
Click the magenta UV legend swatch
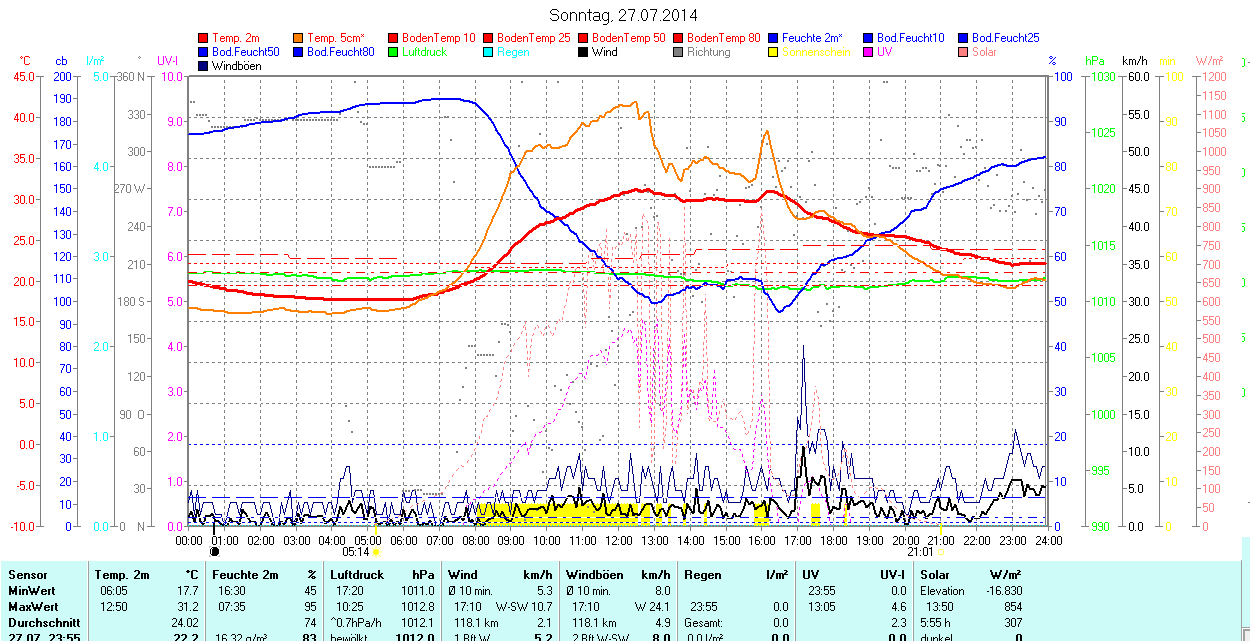pos(868,52)
